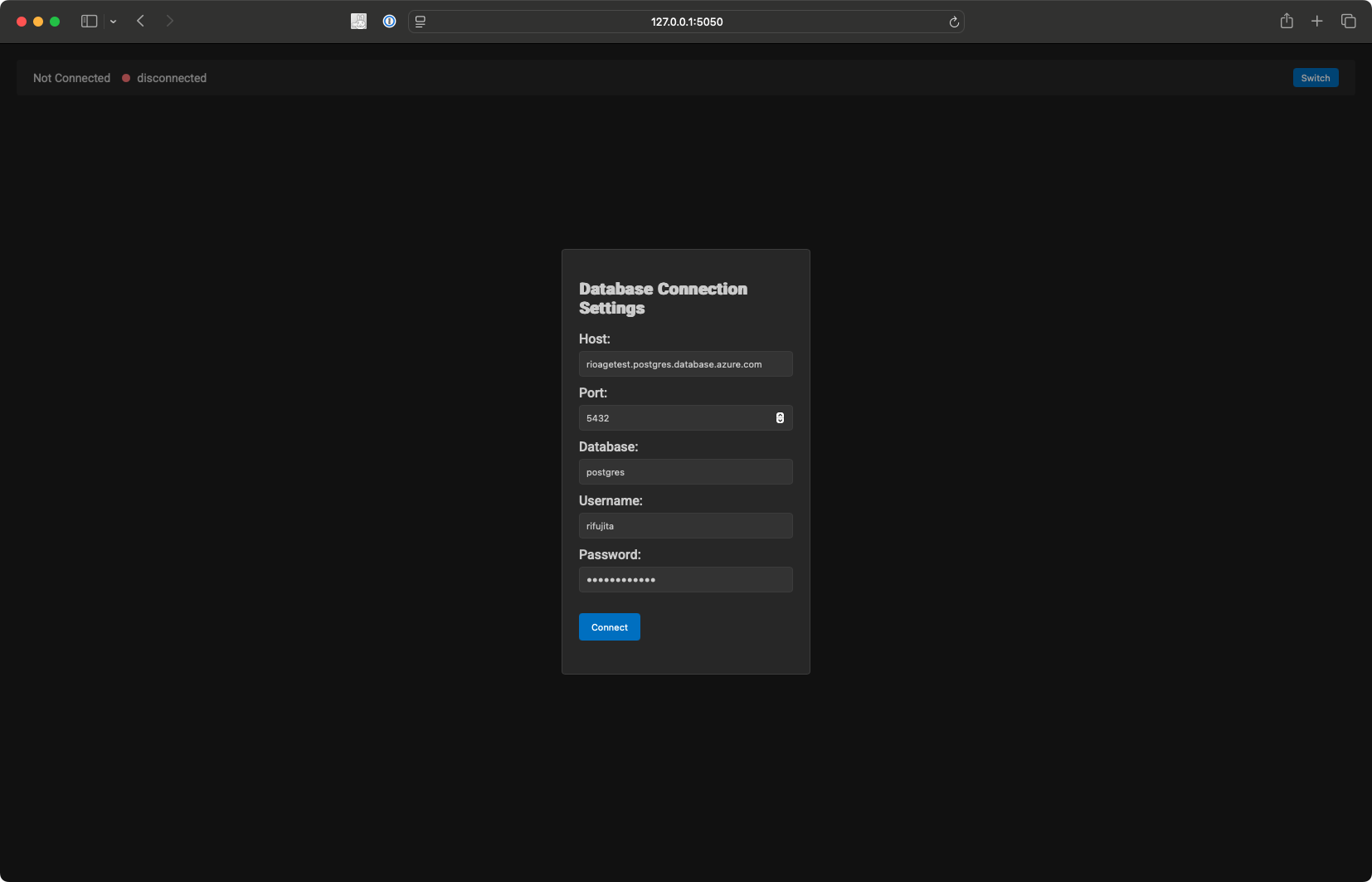The height and width of the screenshot is (882, 1372).
Task: Click the 'disconnected' status label
Action: coord(172,78)
